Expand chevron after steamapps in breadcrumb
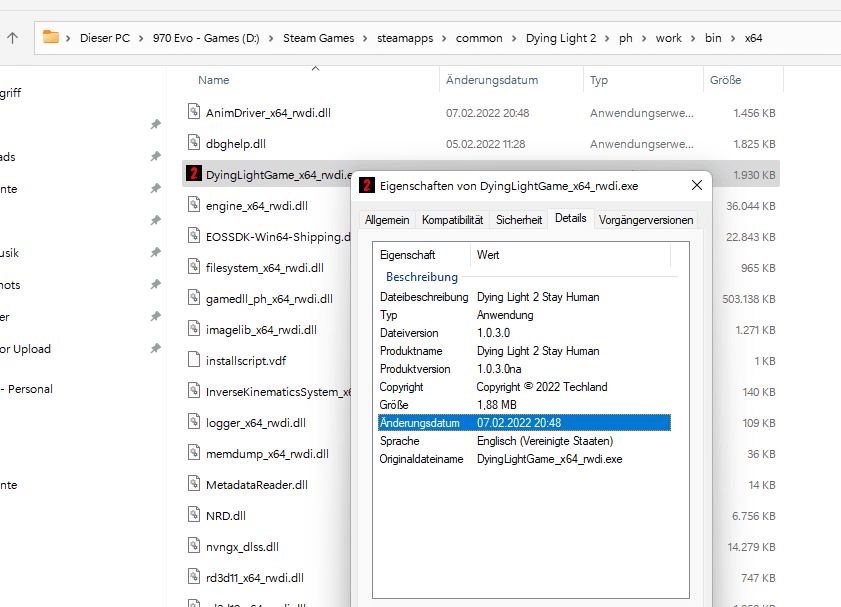This screenshot has height=607, width=841. point(444,38)
